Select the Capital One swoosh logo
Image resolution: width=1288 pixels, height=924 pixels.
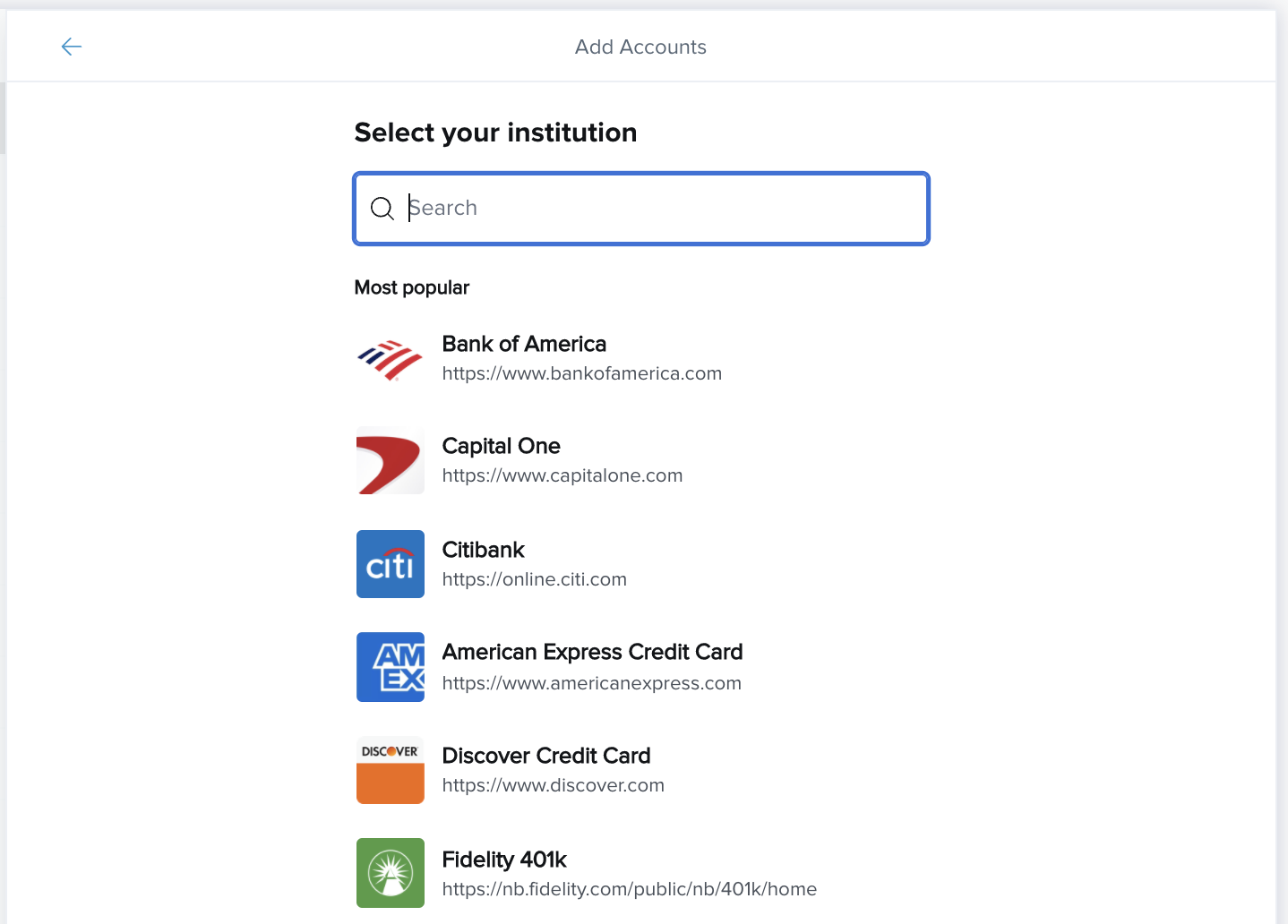click(x=391, y=462)
